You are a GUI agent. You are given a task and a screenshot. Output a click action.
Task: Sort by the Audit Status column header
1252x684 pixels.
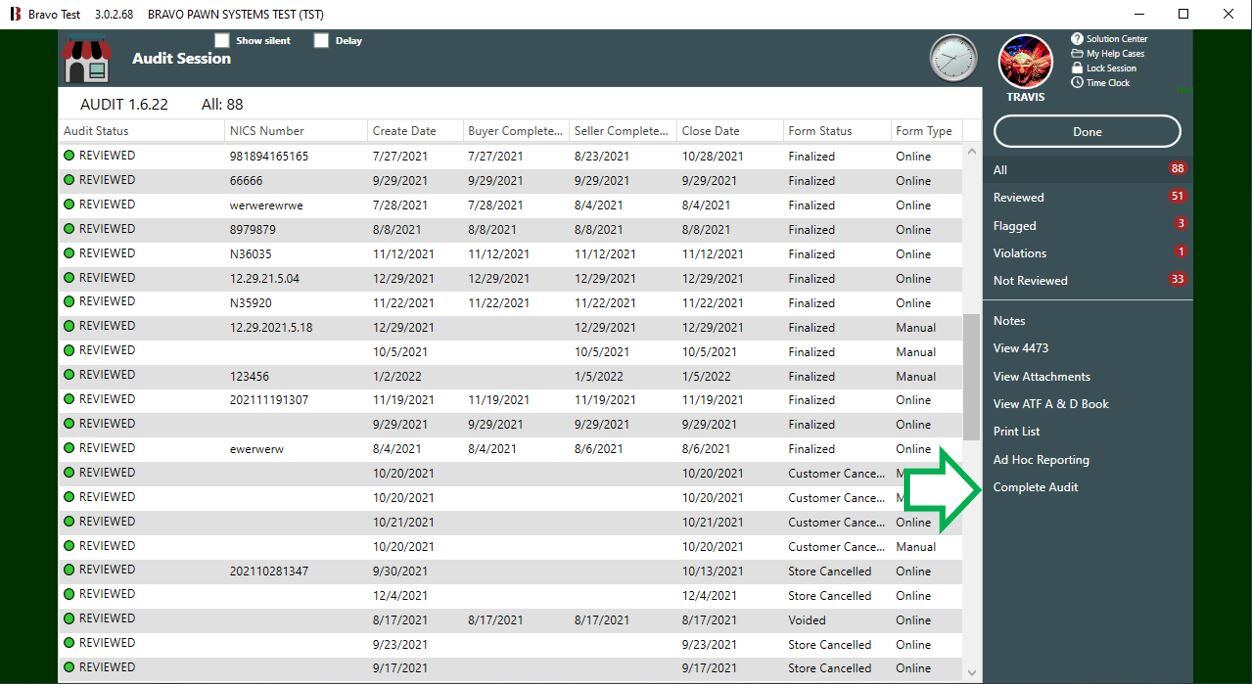point(96,131)
